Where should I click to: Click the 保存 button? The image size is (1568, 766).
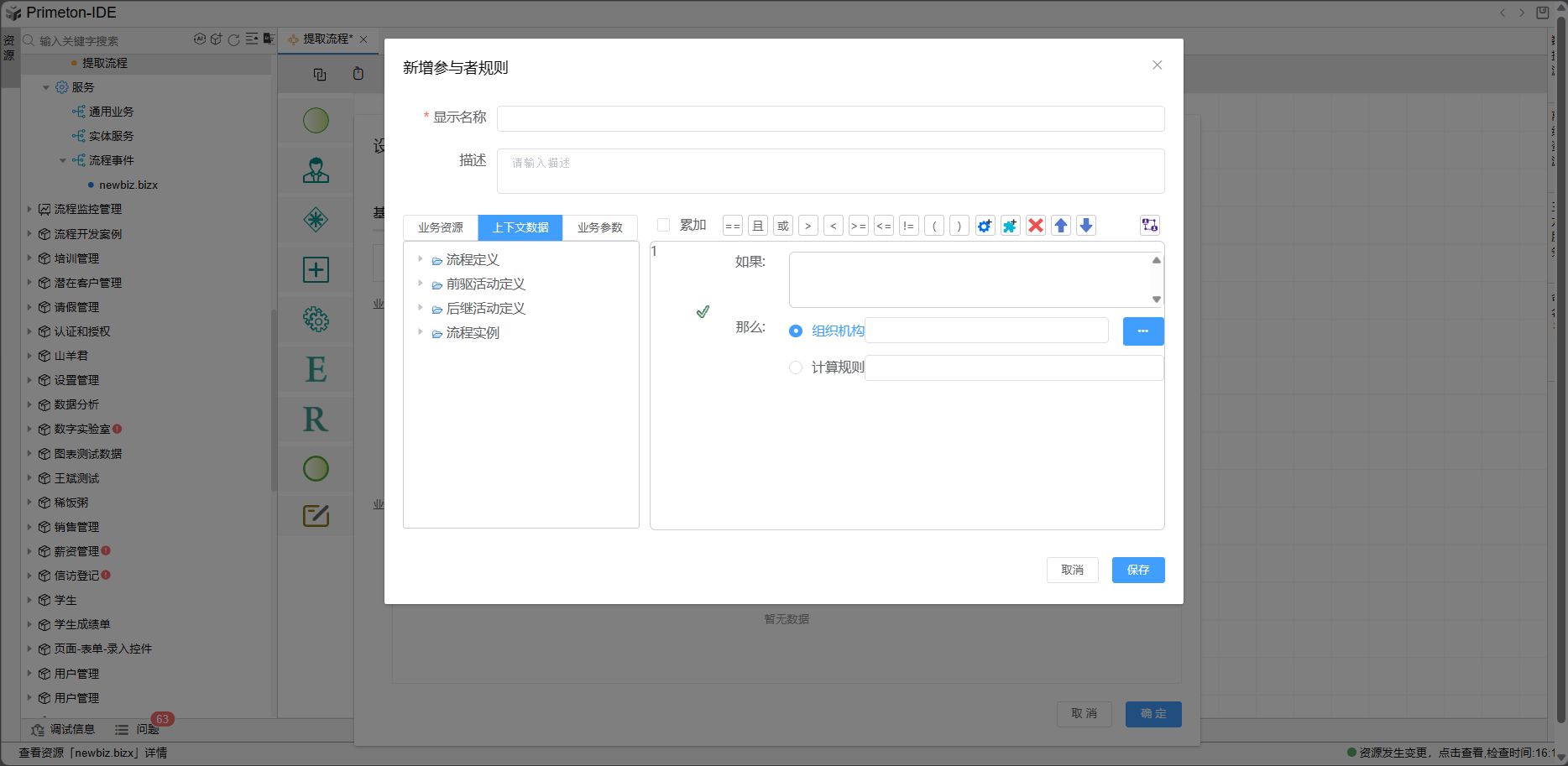[x=1137, y=570]
